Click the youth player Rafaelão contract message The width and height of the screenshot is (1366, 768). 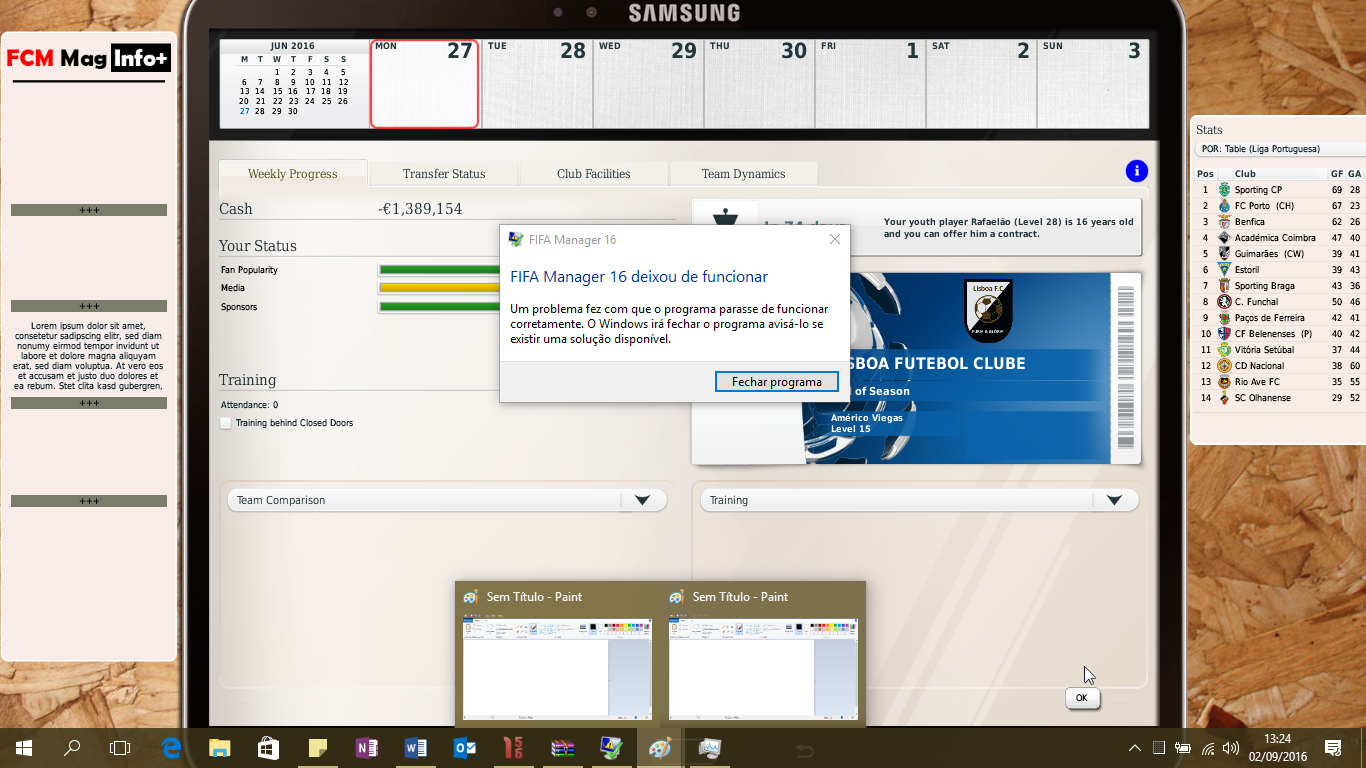click(x=1008, y=227)
